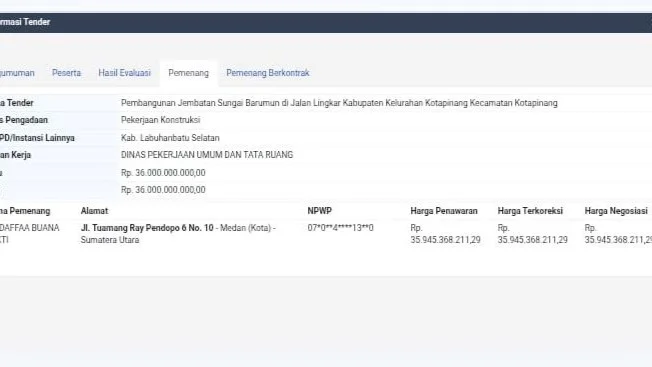Image resolution: width=652 pixels, height=367 pixels.
Task: Click the Alamat column header
Action: point(94,211)
